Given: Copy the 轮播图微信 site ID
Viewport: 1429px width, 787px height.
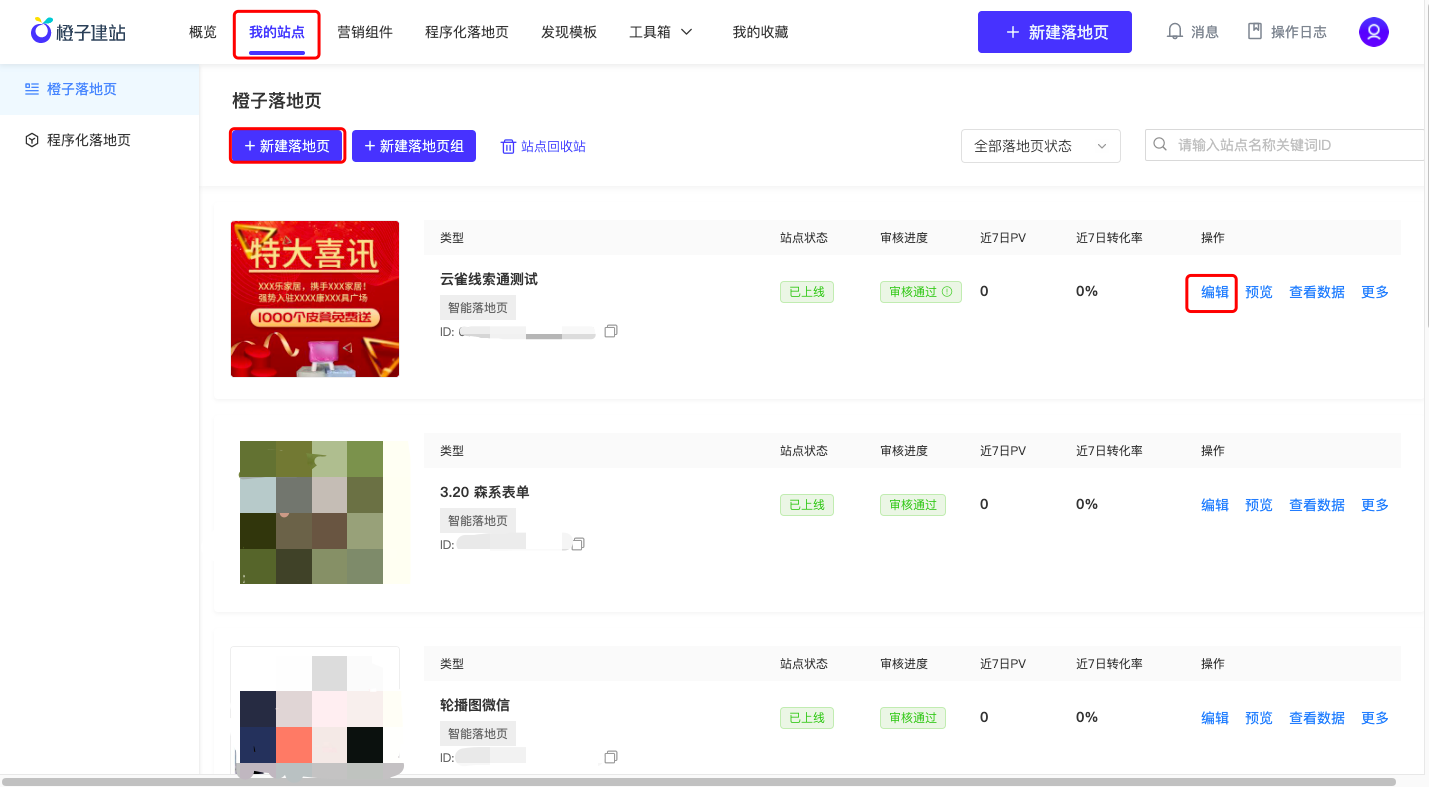Looking at the screenshot, I should 610,757.
